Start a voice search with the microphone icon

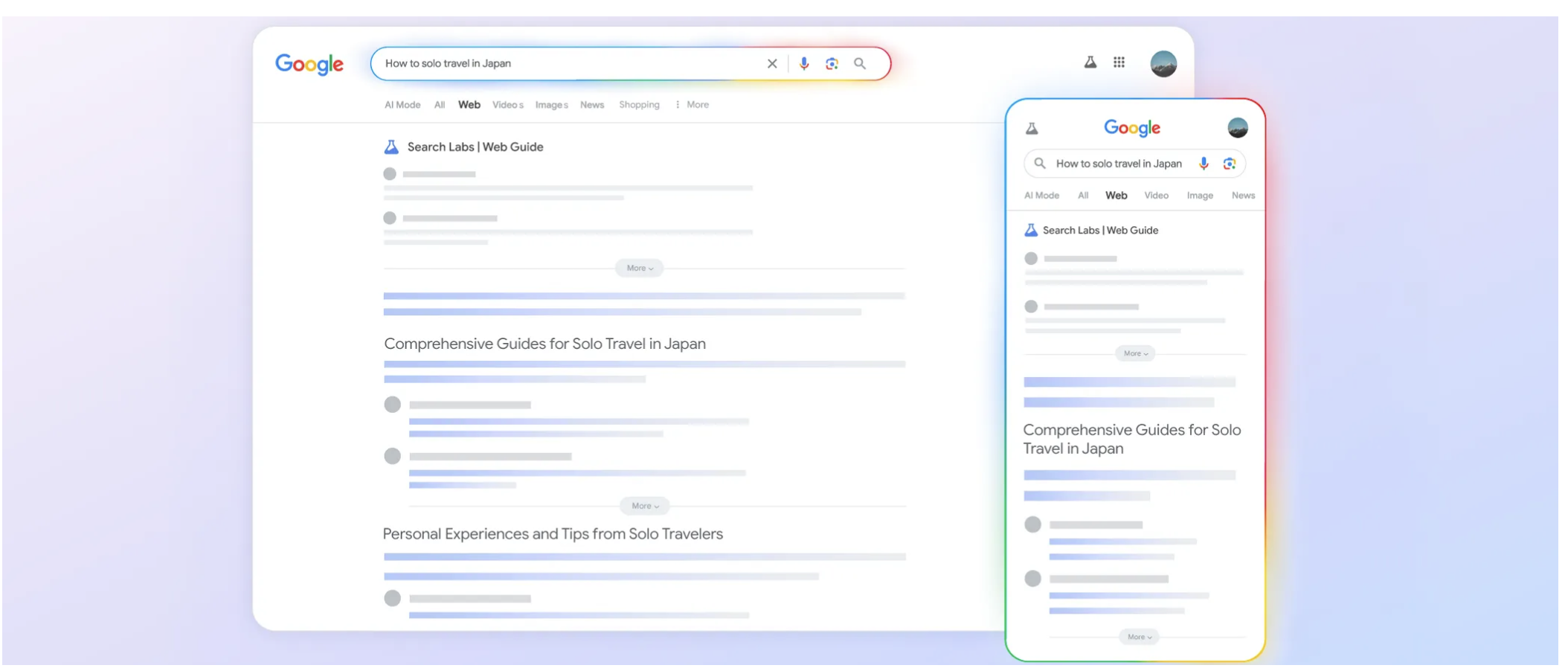pyautogui.click(x=803, y=63)
